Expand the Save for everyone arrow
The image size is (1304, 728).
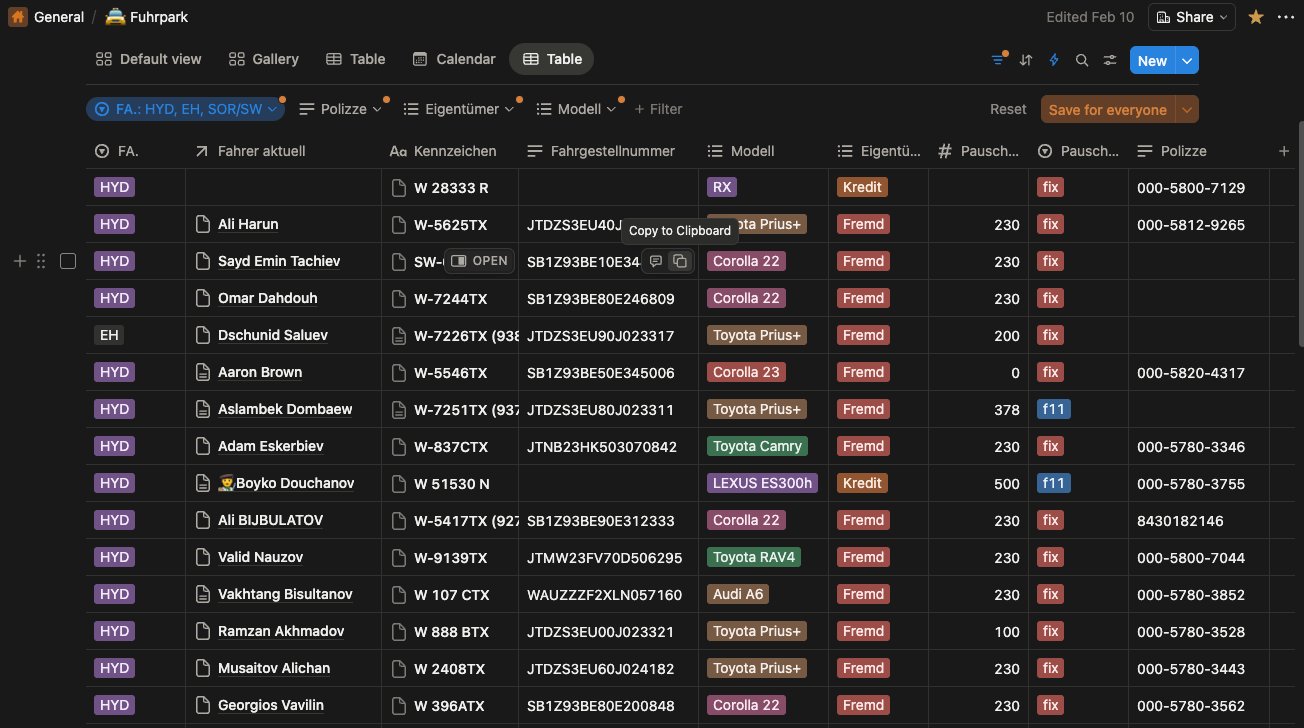pyautogui.click(x=1187, y=110)
